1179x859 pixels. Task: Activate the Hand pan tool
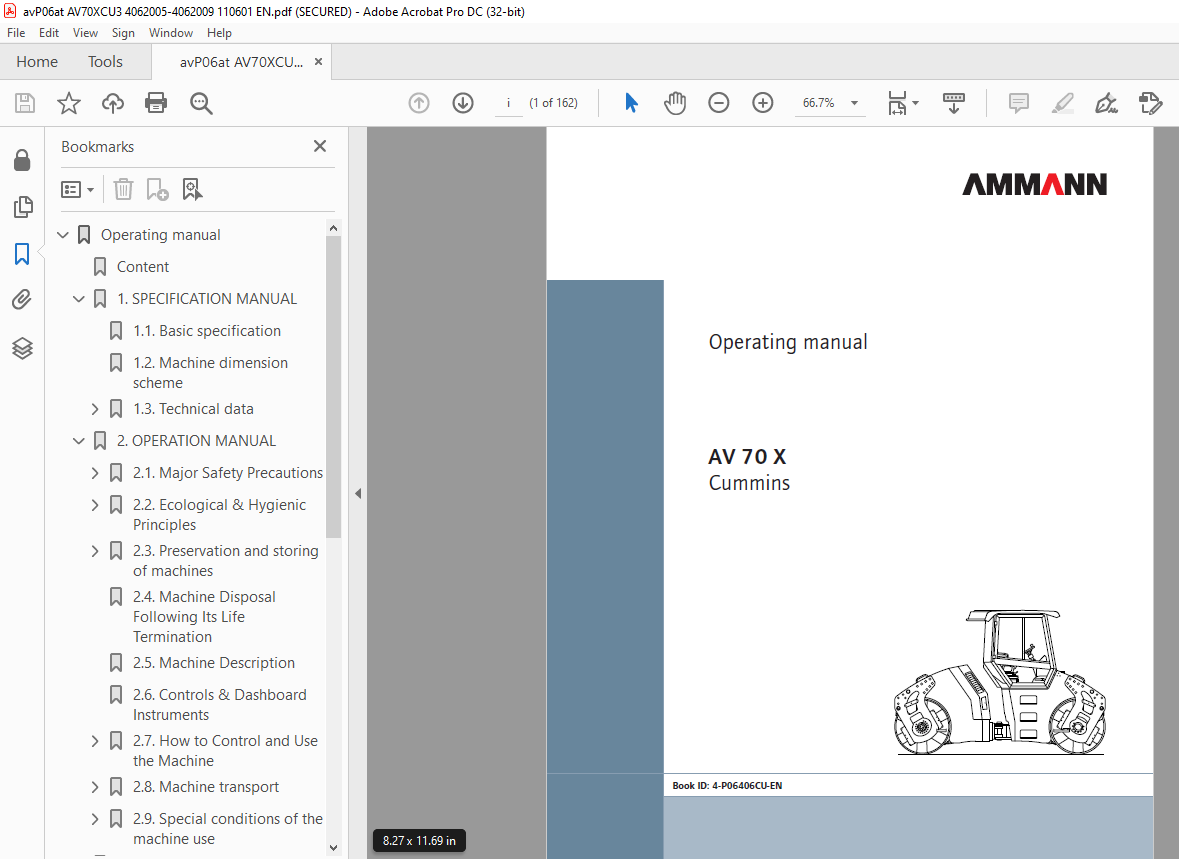pos(675,103)
